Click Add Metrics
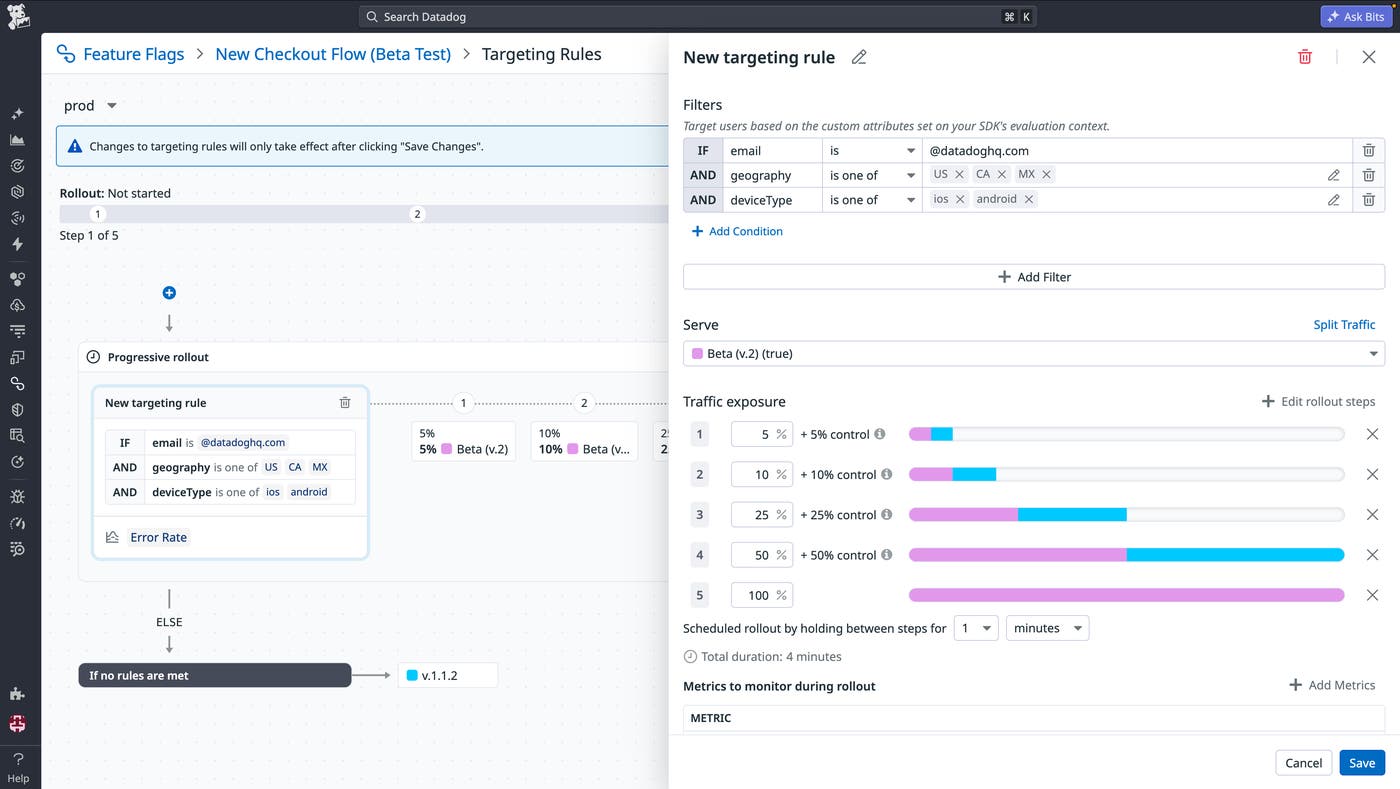The image size is (1400, 789). tap(1331, 685)
